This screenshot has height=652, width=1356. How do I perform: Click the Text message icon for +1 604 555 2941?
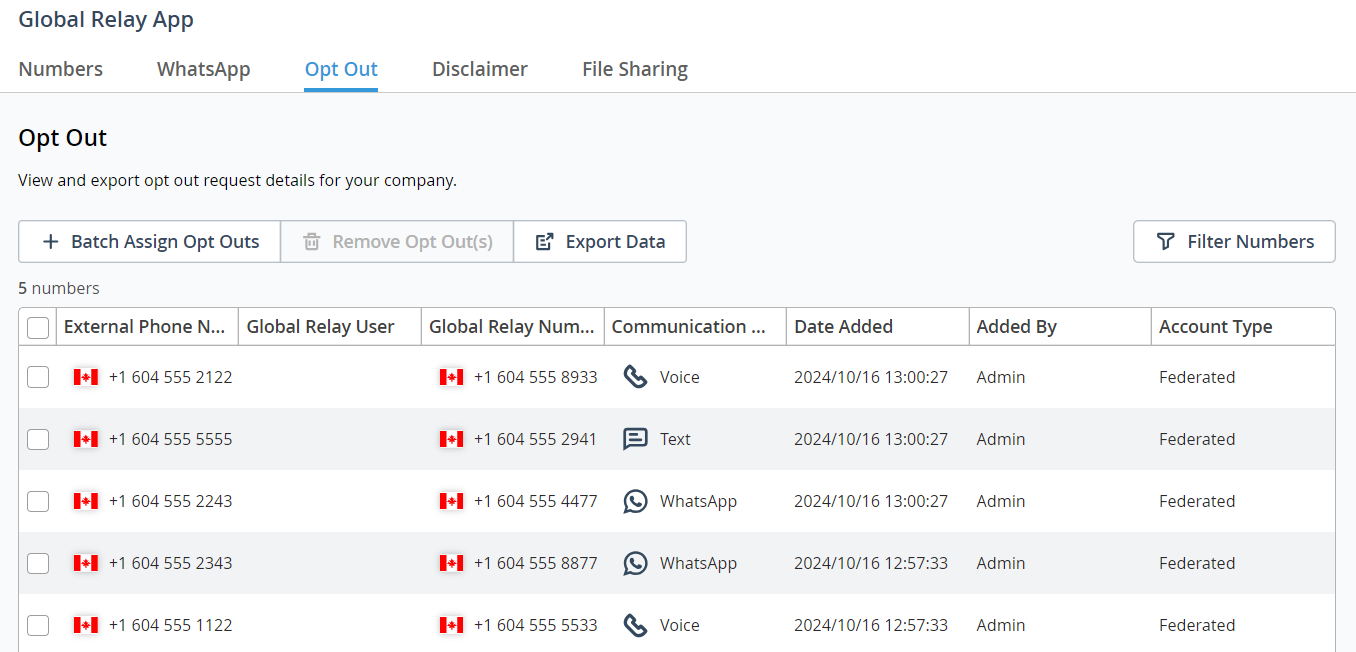click(635, 439)
